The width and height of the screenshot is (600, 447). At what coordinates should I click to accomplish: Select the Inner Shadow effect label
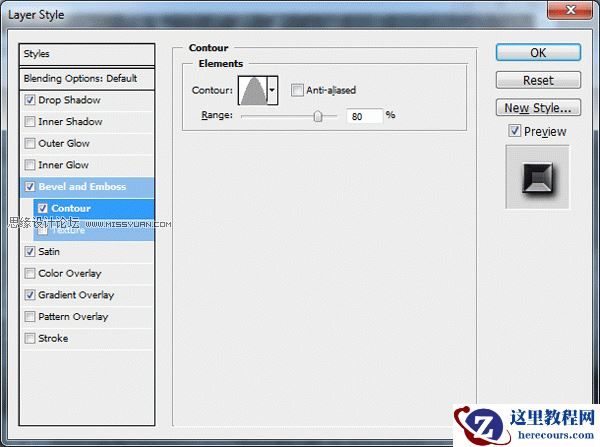tap(70, 122)
